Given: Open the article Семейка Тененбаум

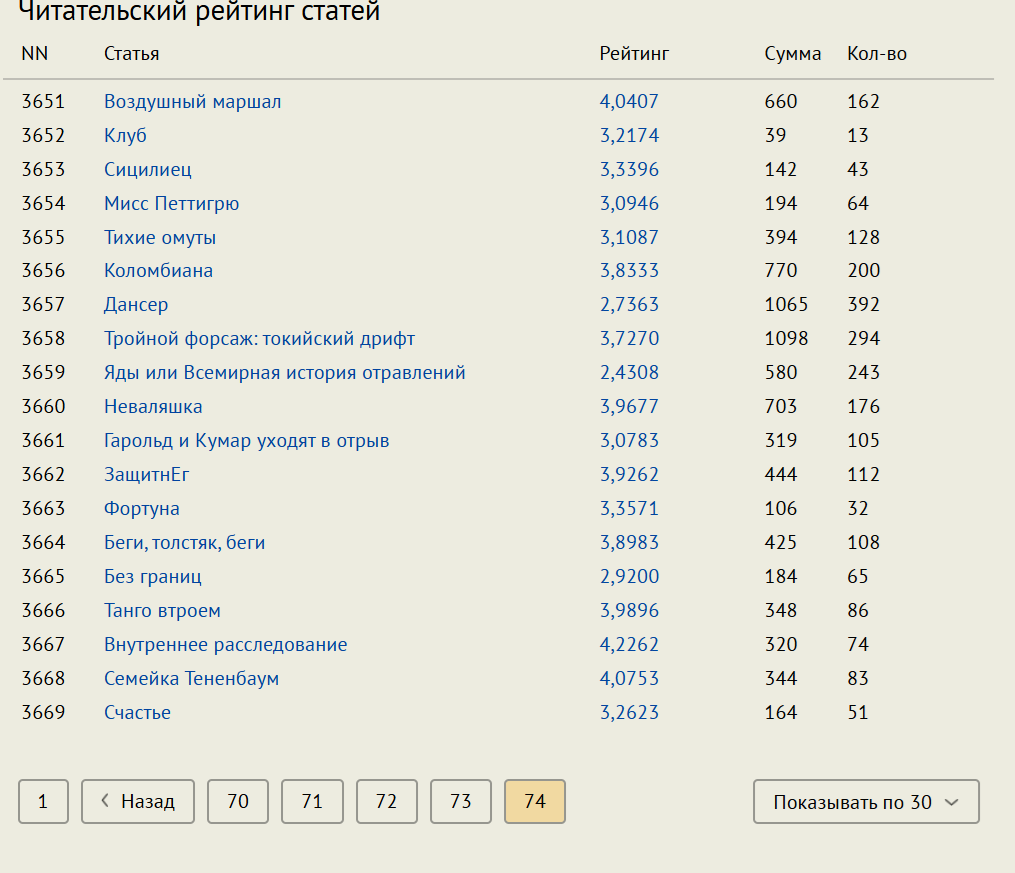Looking at the screenshot, I should pos(191,678).
